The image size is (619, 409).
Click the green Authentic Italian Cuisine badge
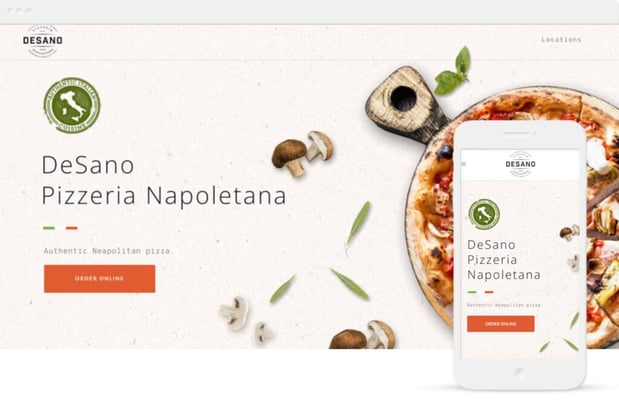tap(72, 105)
